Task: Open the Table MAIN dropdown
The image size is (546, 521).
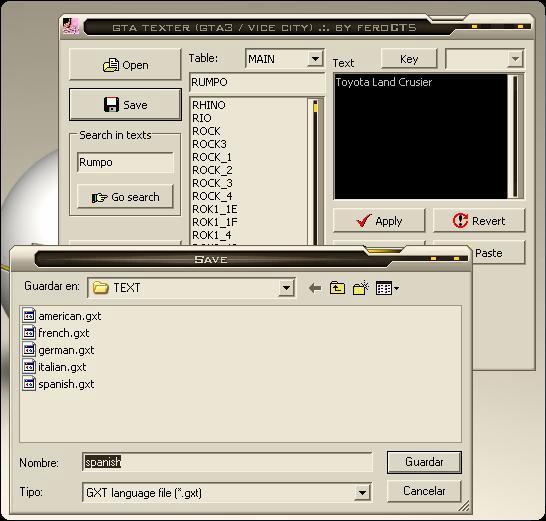Action: coord(315,59)
